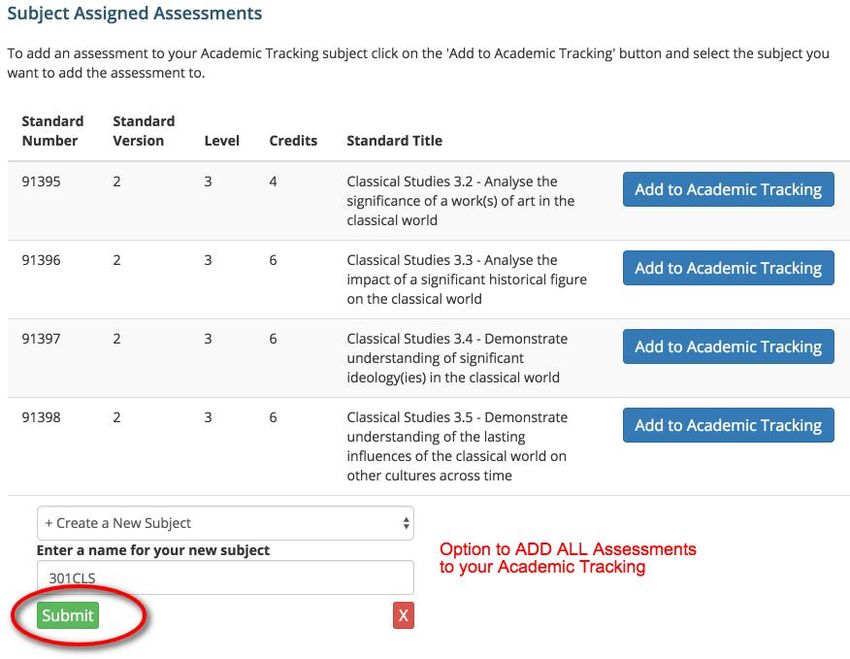
Task: Add standard 91397 to Academic Tracking
Action: [x=728, y=346]
